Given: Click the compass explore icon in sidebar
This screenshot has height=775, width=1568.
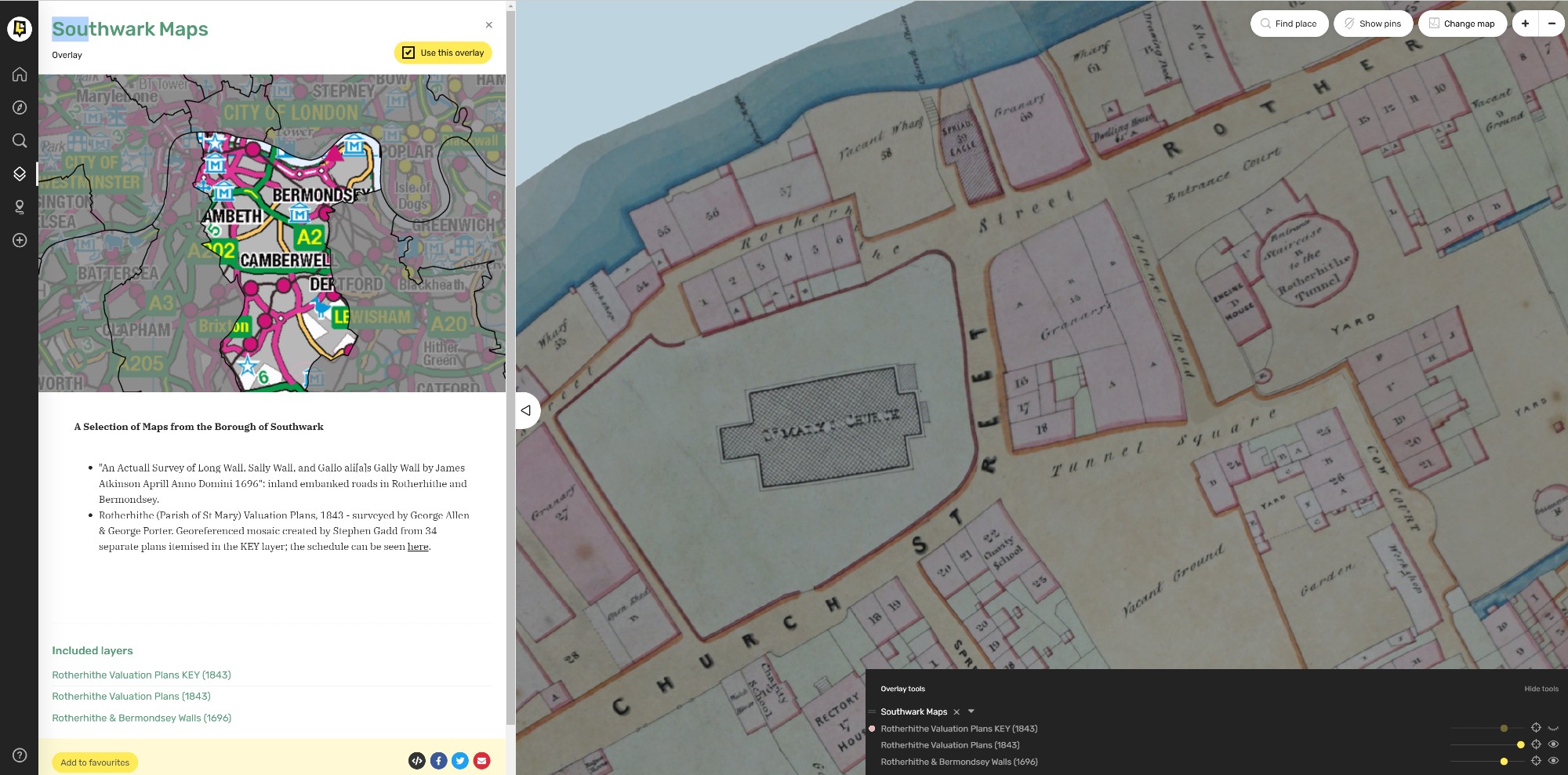Looking at the screenshot, I should coord(20,107).
